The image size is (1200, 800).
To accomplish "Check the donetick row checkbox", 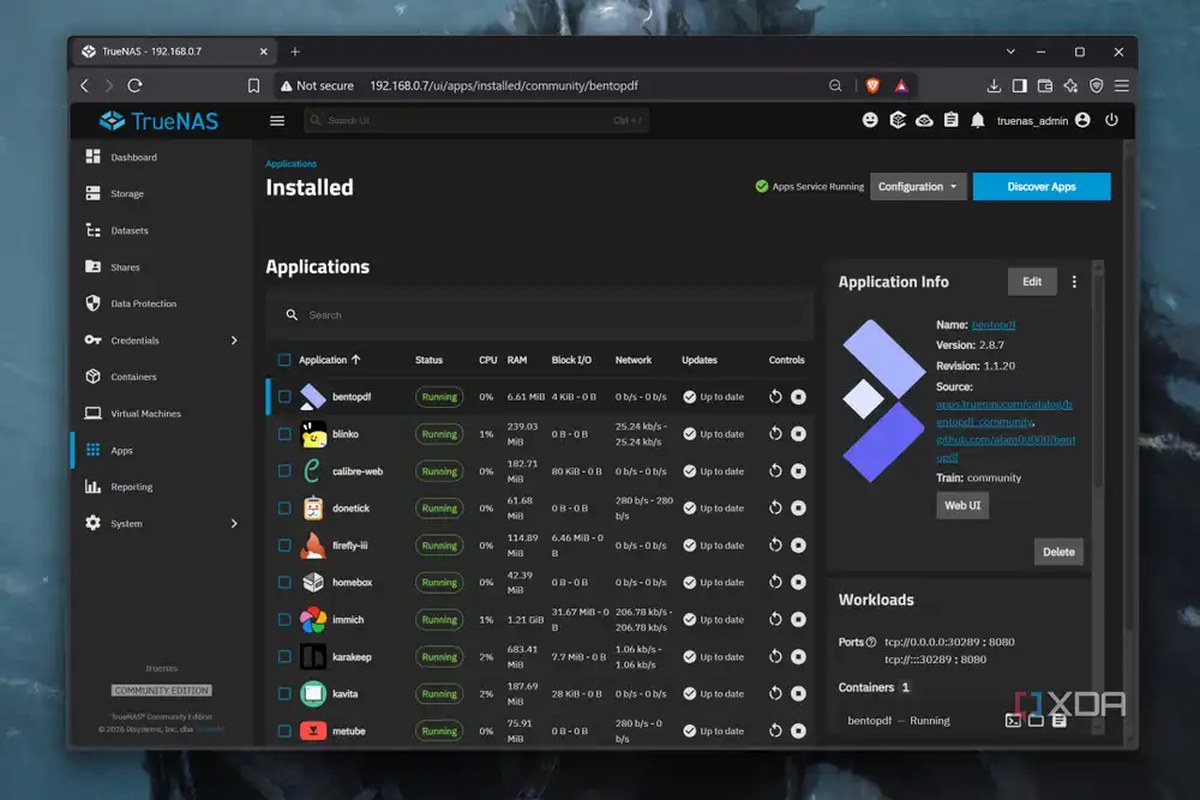I will (x=284, y=508).
